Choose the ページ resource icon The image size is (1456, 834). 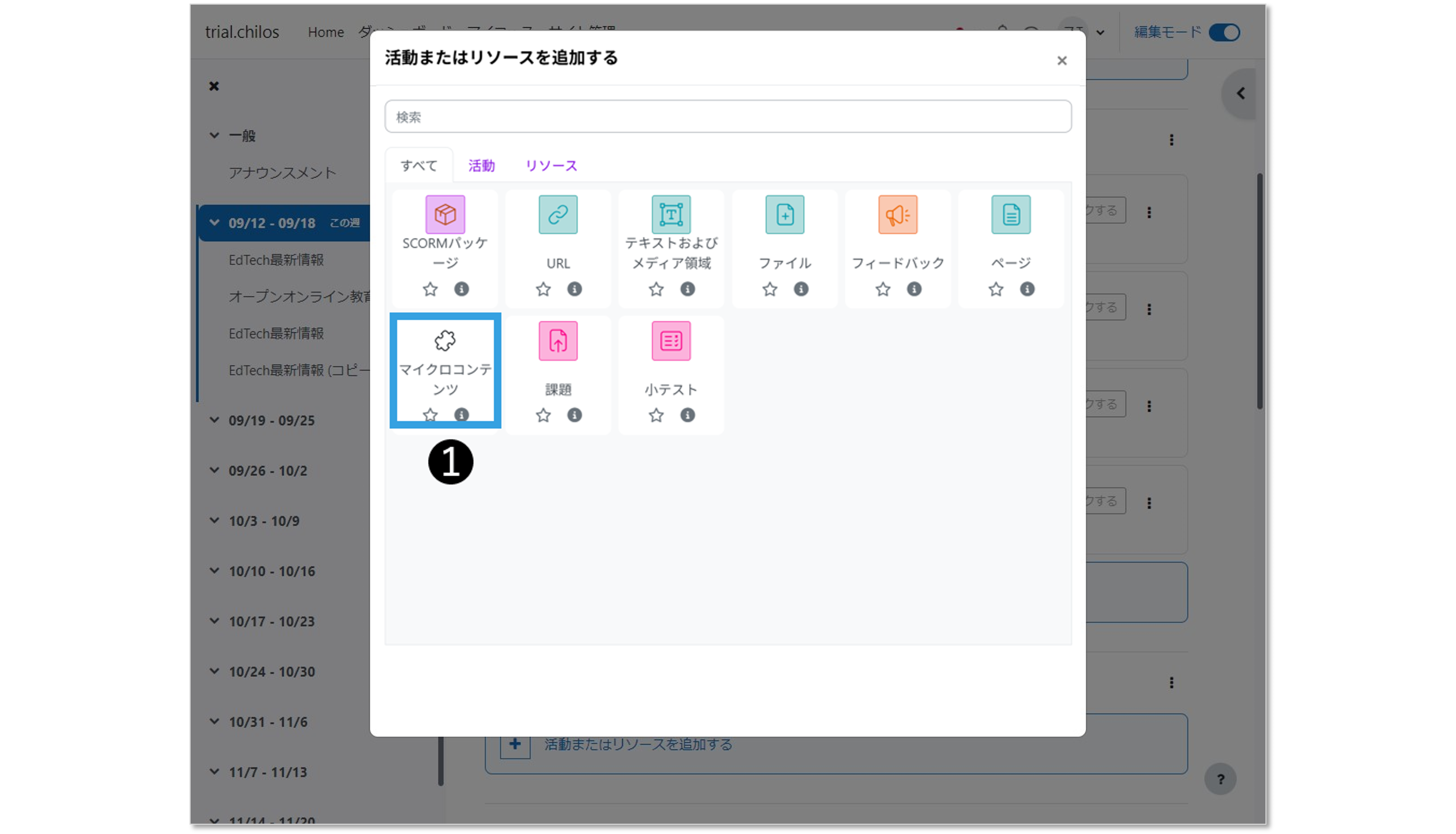tap(1011, 215)
